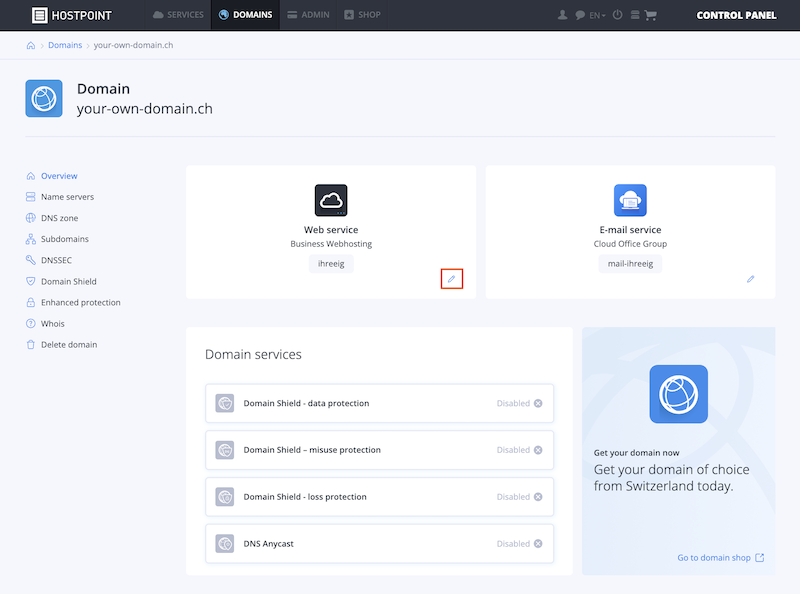Click the power logout icon
The height and width of the screenshot is (594, 800).
click(617, 15)
